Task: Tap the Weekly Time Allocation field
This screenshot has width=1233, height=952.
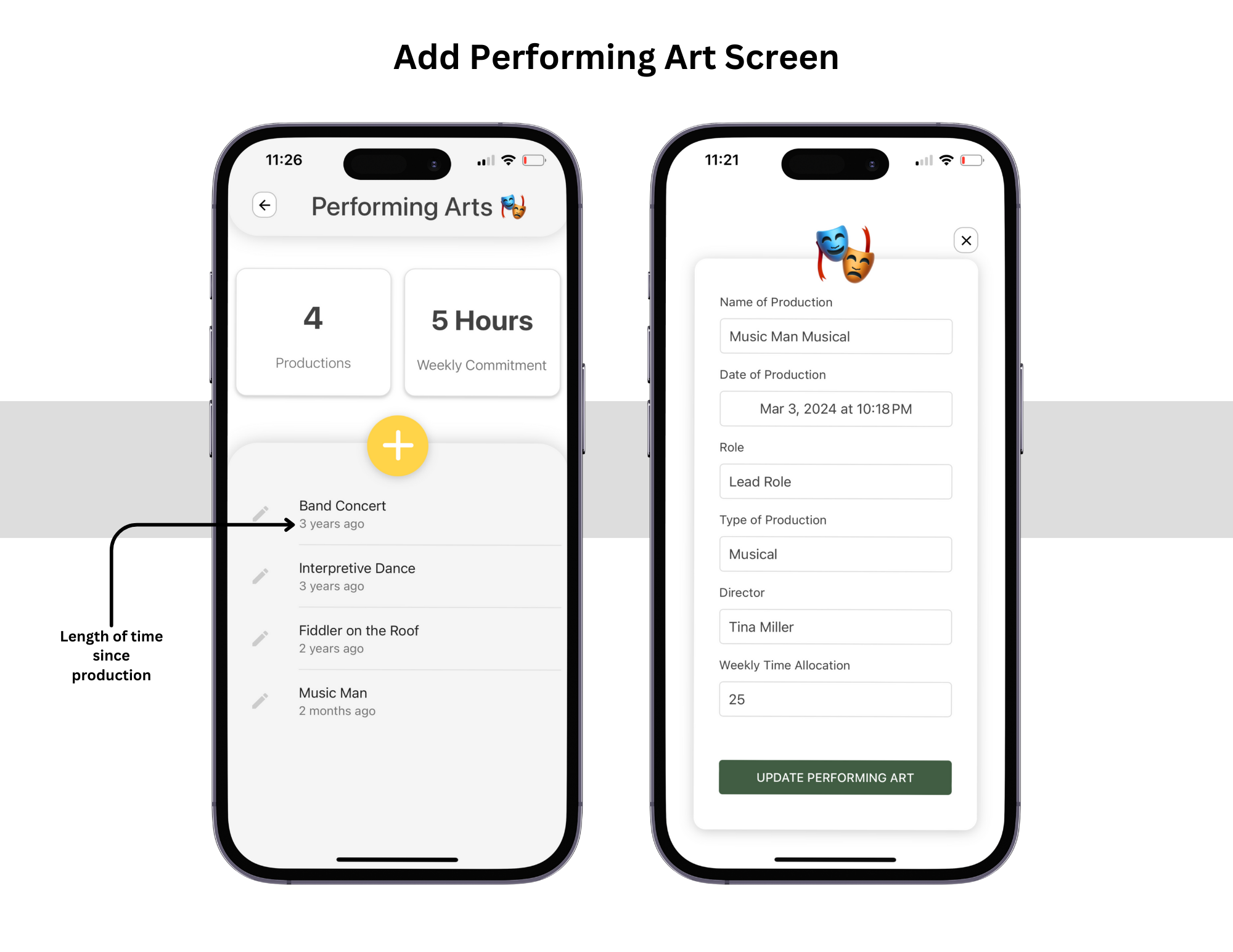Action: tap(835, 698)
